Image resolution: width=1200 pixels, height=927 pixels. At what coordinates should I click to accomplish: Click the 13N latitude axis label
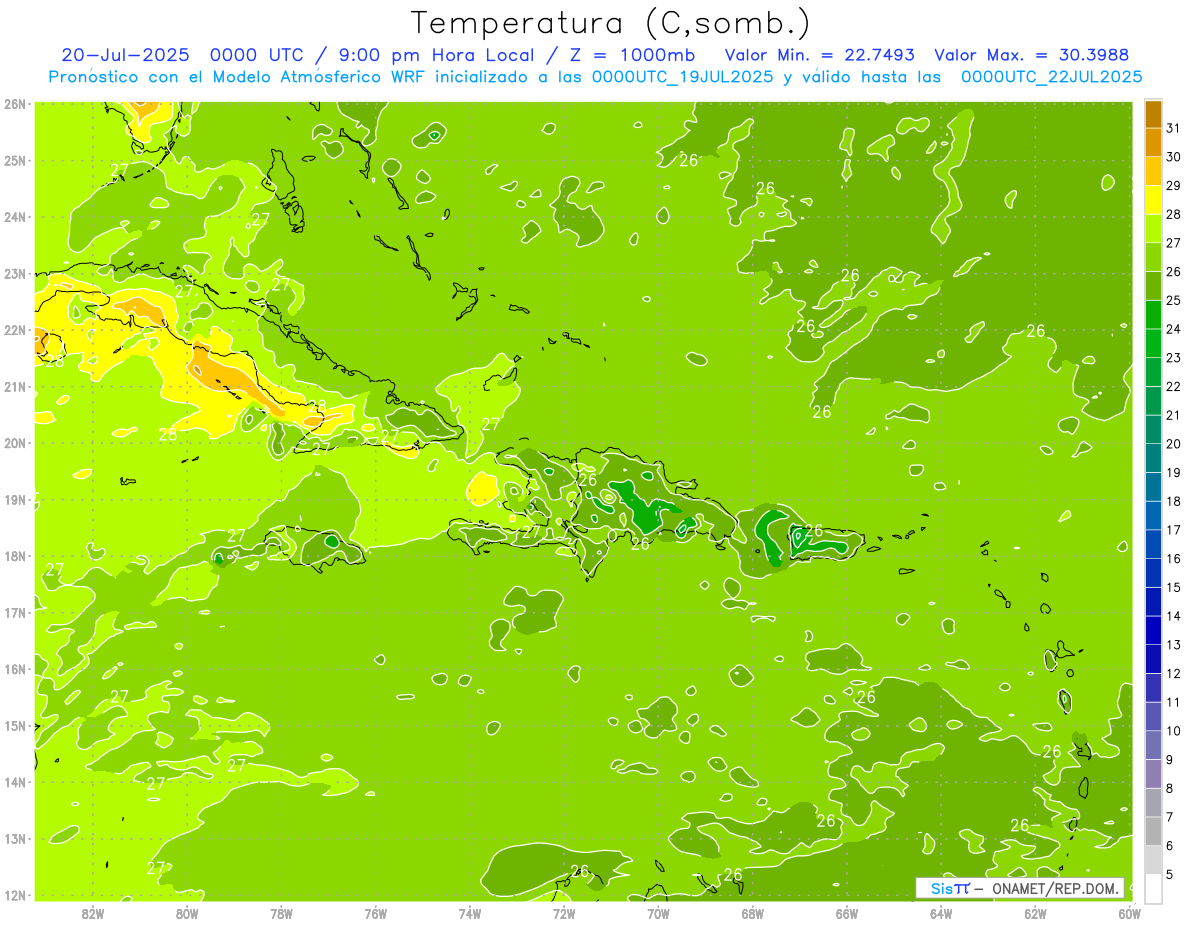[x=15, y=838]
